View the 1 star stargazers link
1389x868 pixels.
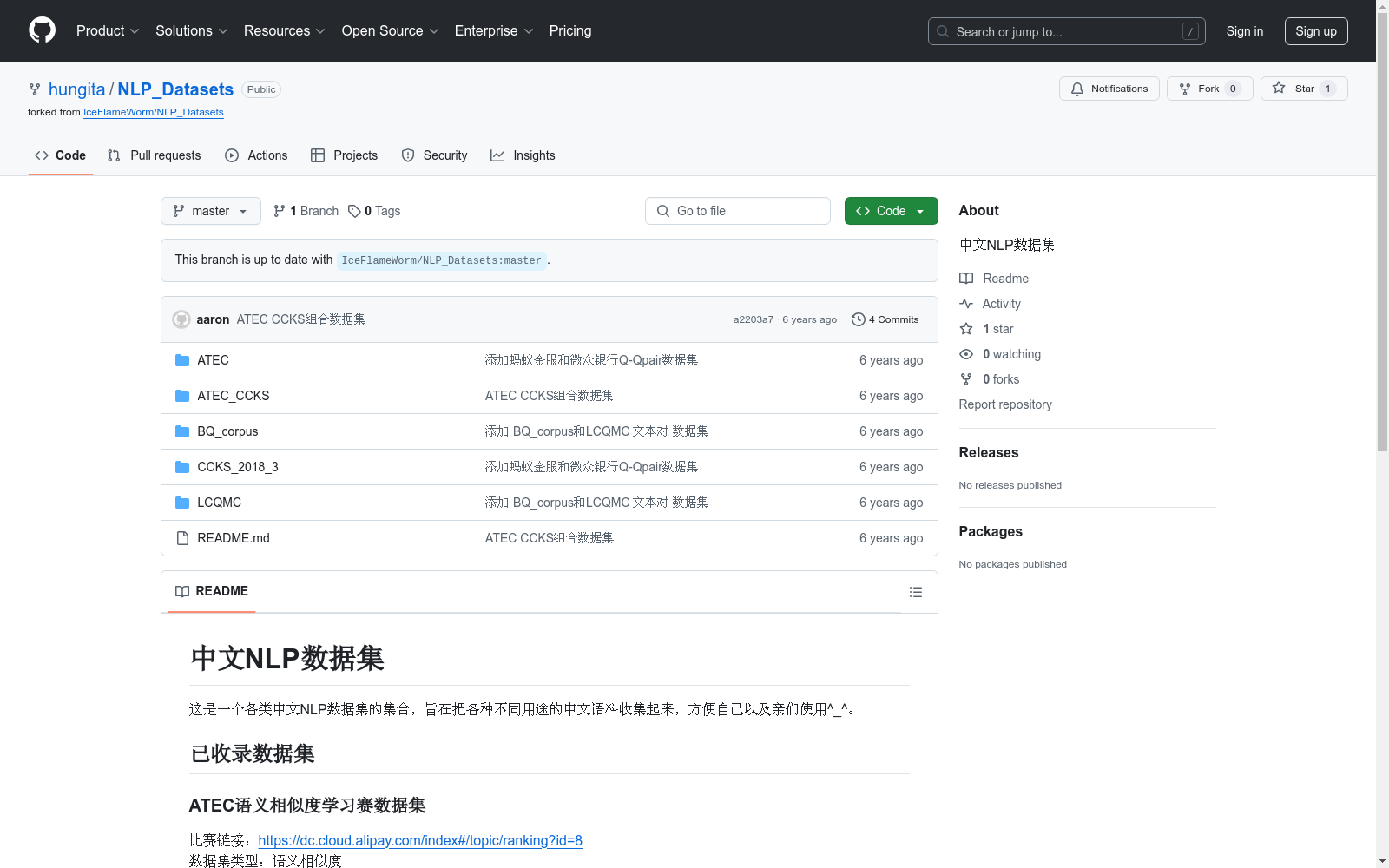986,329
